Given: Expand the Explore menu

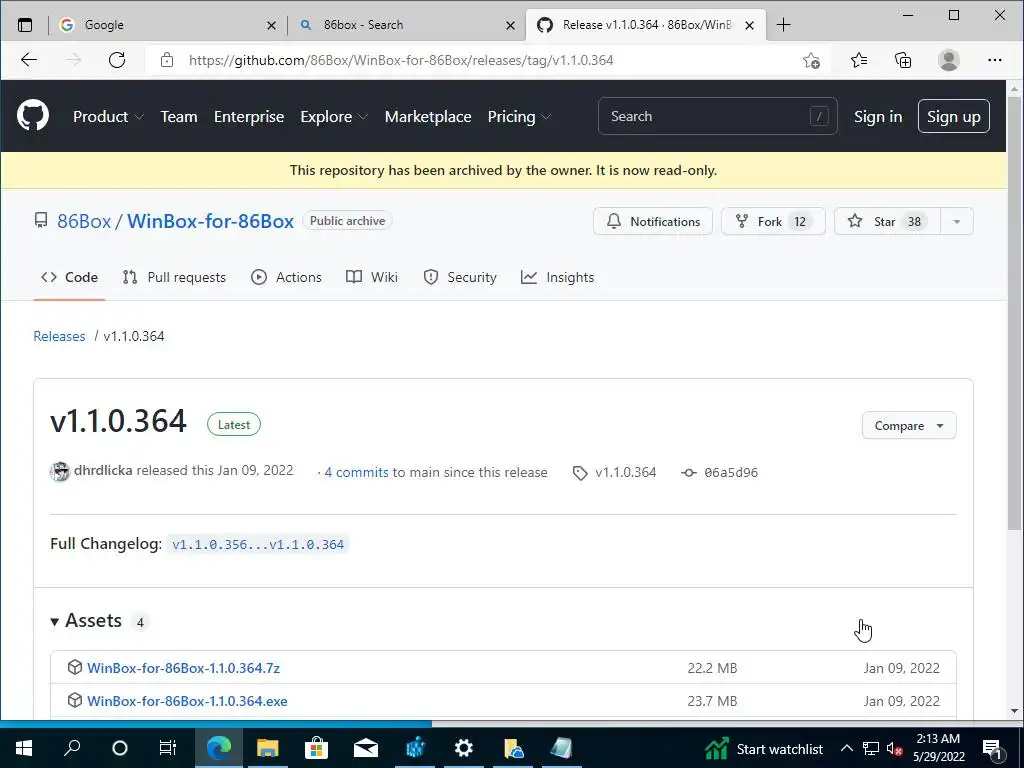Looking at the screenshot, I should click(334, 116).
